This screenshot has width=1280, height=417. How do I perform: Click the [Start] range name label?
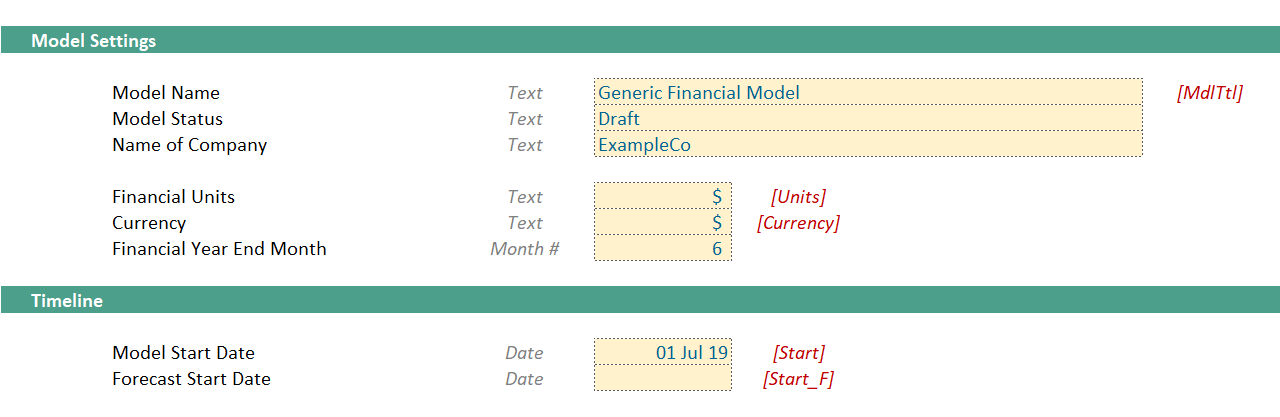(798, 353)
